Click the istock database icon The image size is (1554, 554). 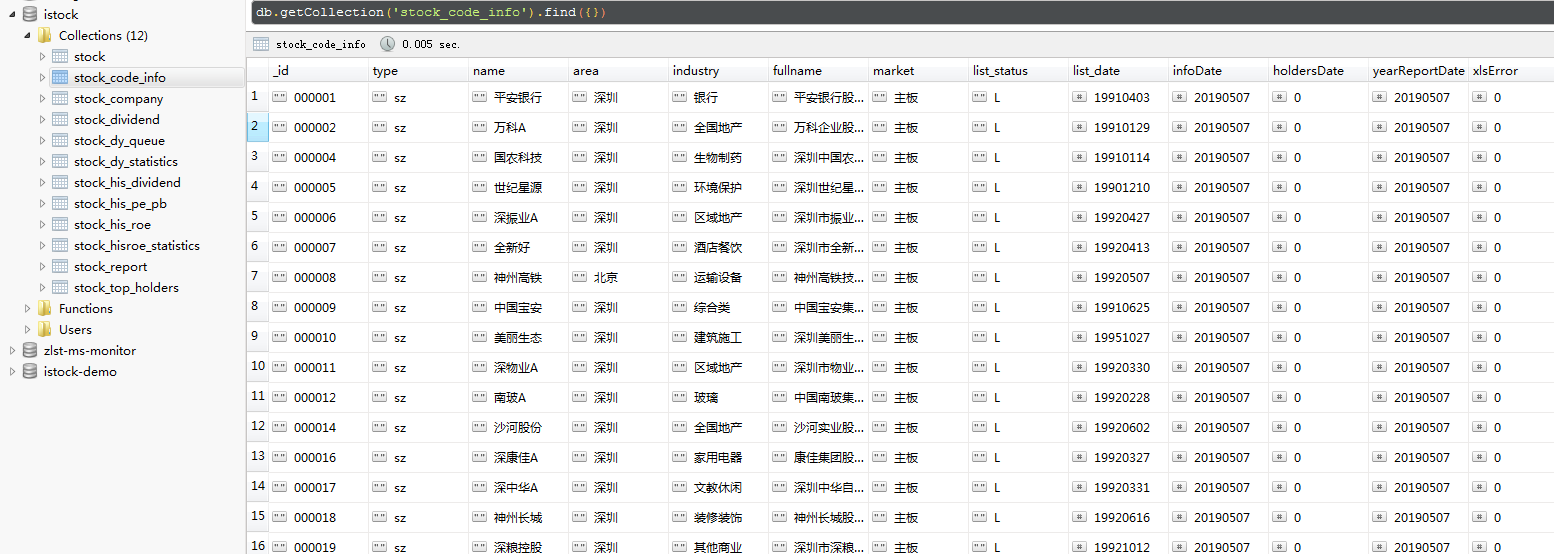[x=29, y=14]
